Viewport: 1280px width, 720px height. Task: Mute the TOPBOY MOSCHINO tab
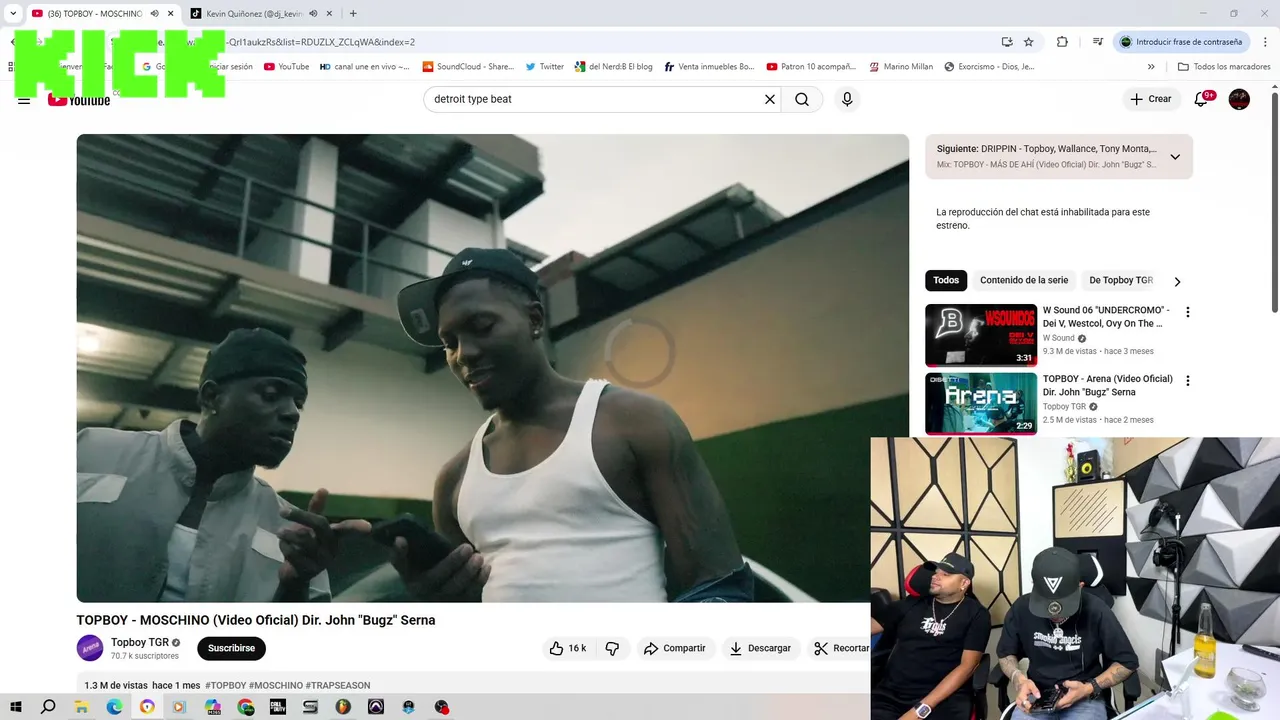tap(155, 14)
